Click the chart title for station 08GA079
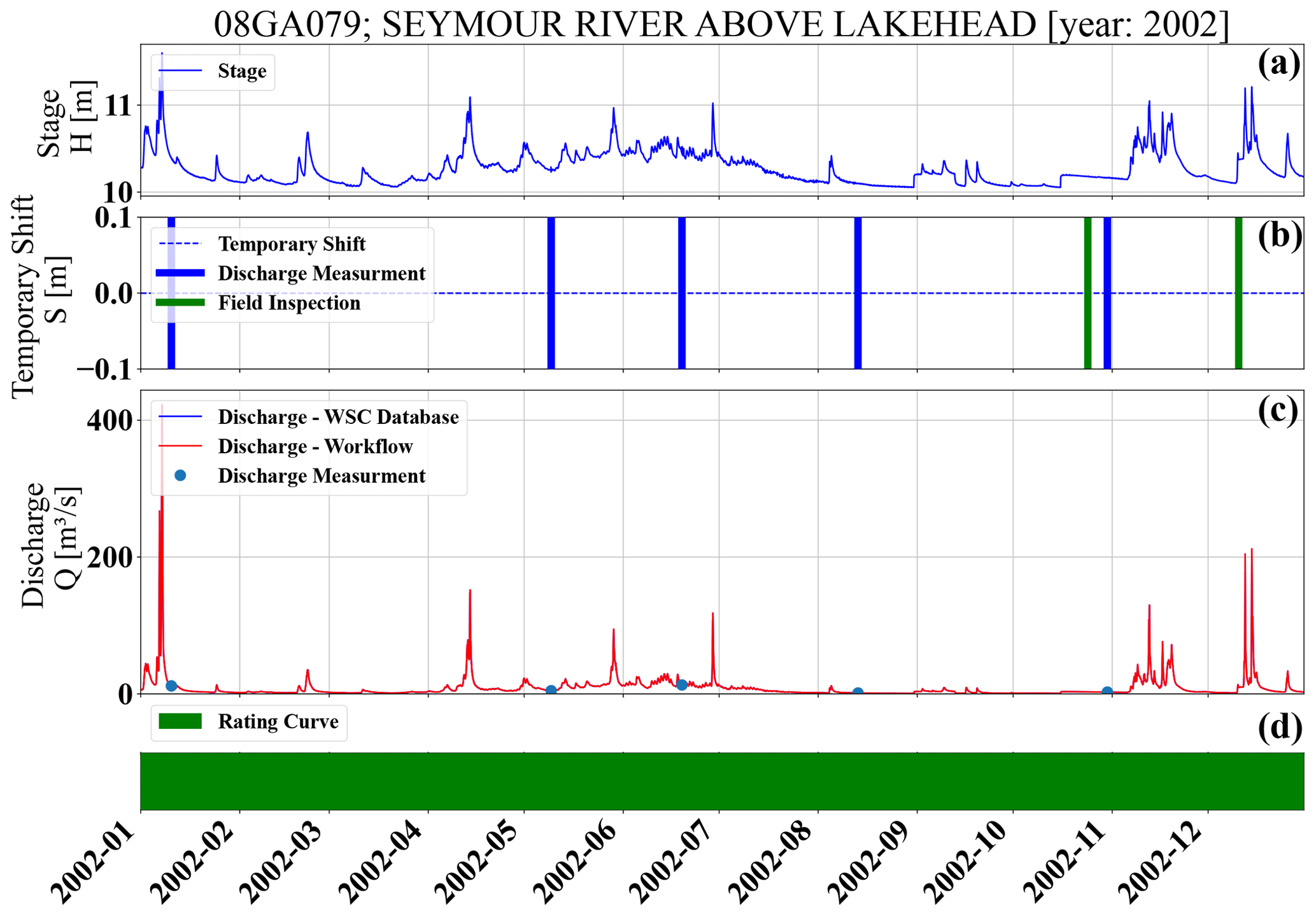Viewport: 1316px width, 916px height. tap(721, 24)
